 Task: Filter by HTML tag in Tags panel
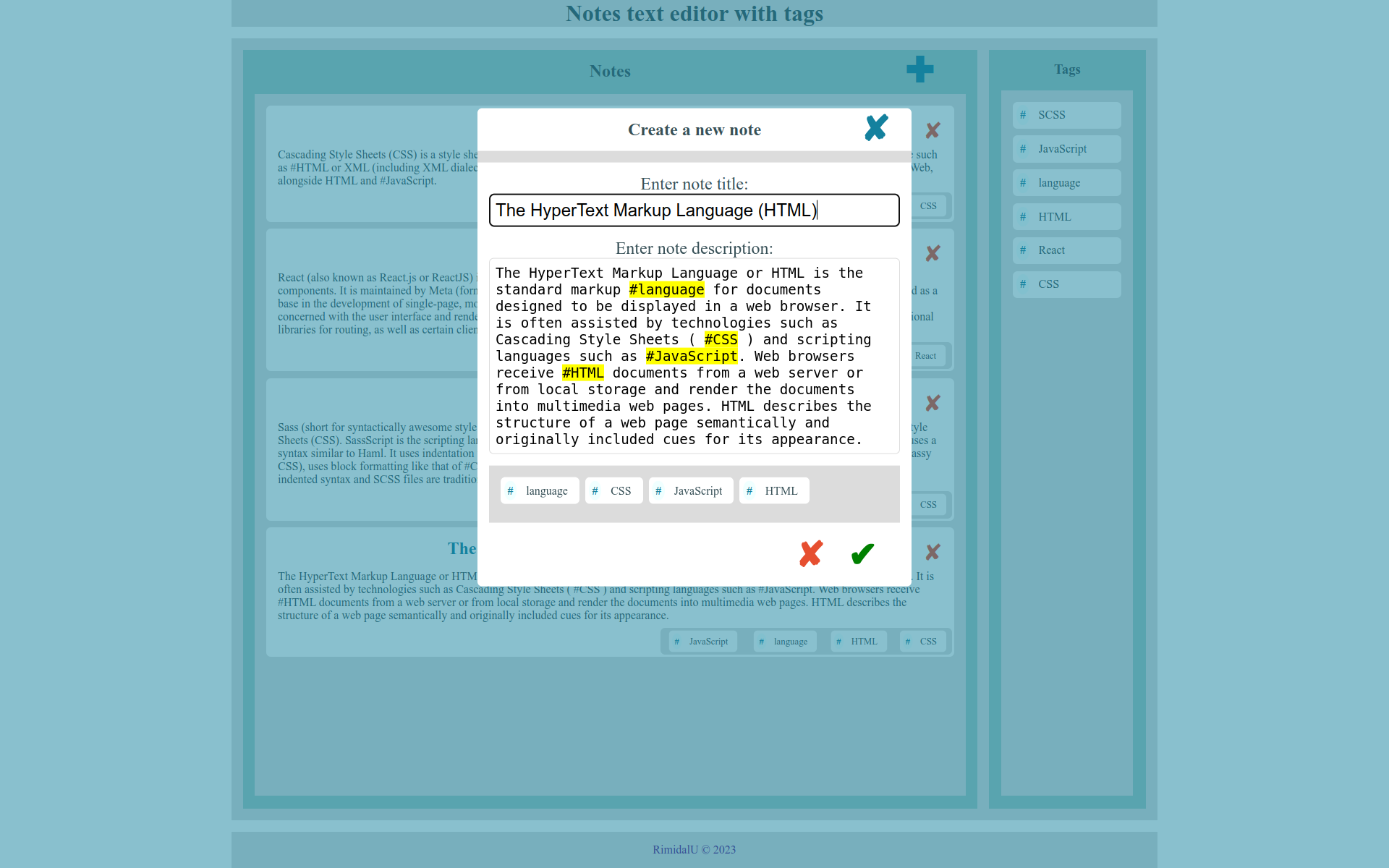[1067, 217]
